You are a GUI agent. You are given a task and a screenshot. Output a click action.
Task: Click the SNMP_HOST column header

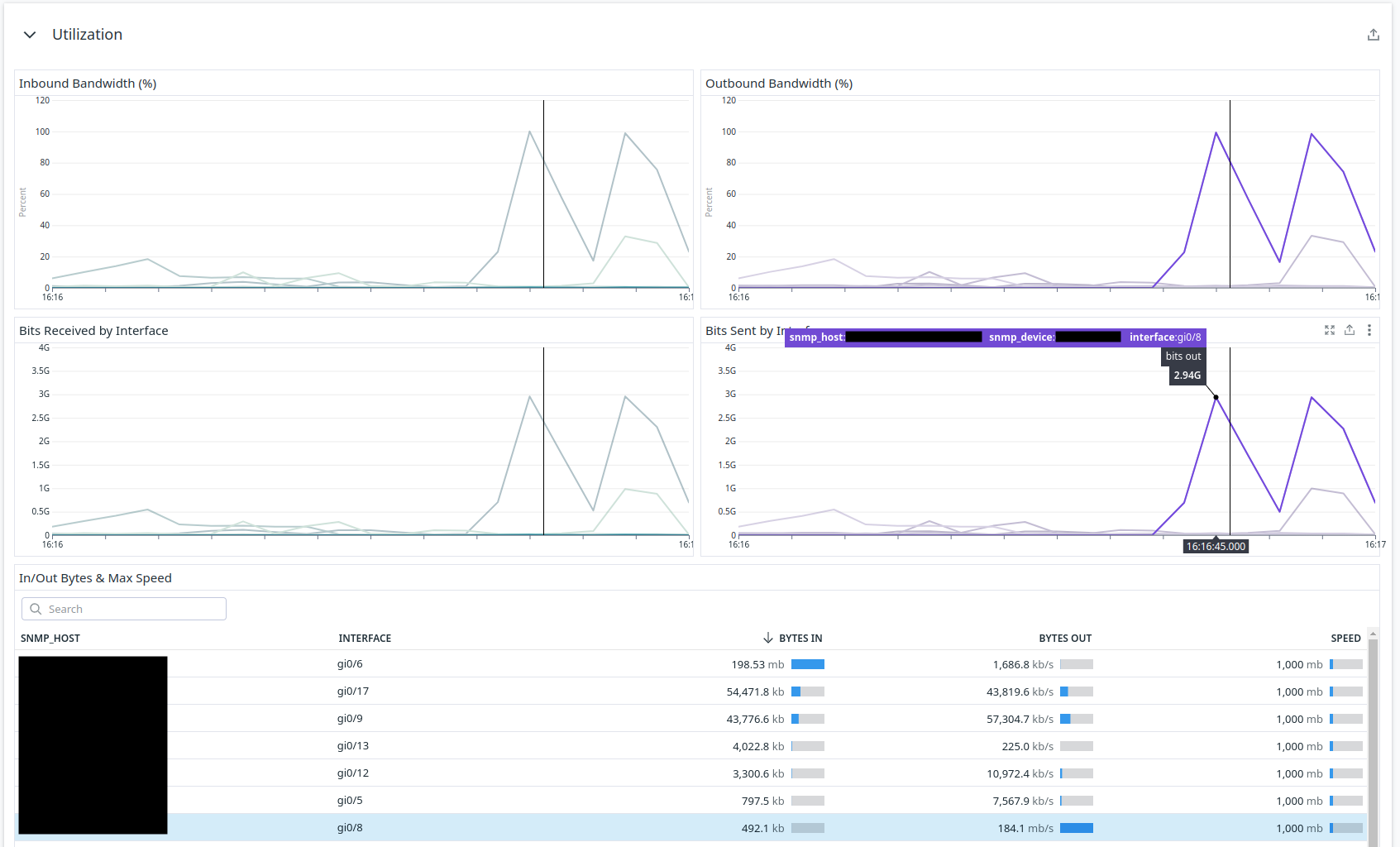click(50, 638)
